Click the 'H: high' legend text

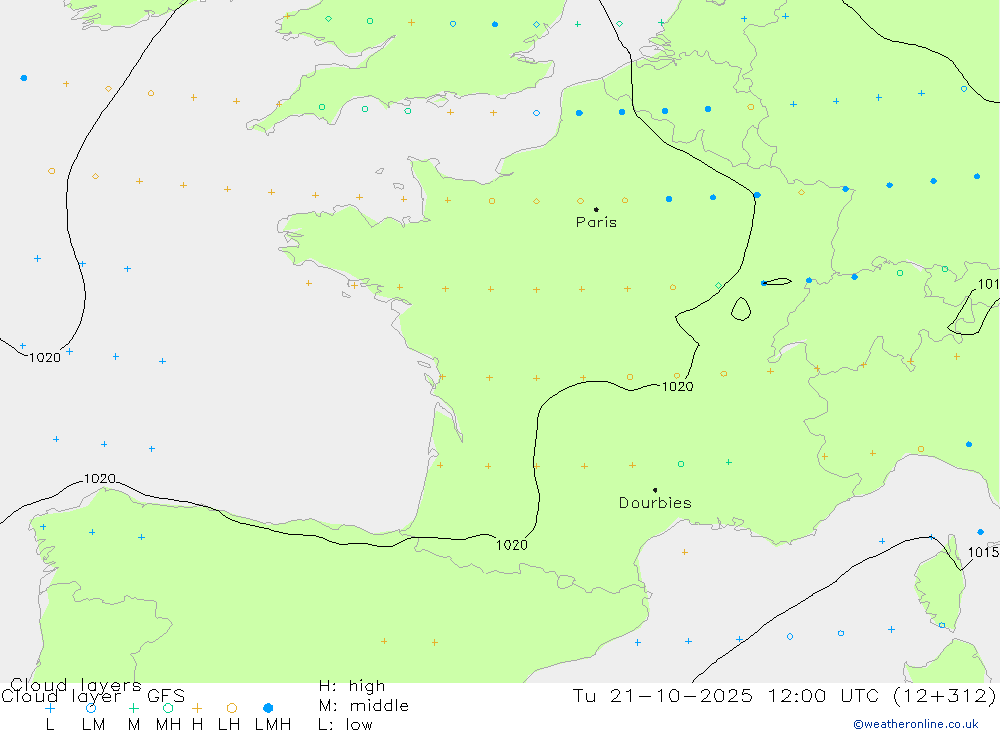352,686
